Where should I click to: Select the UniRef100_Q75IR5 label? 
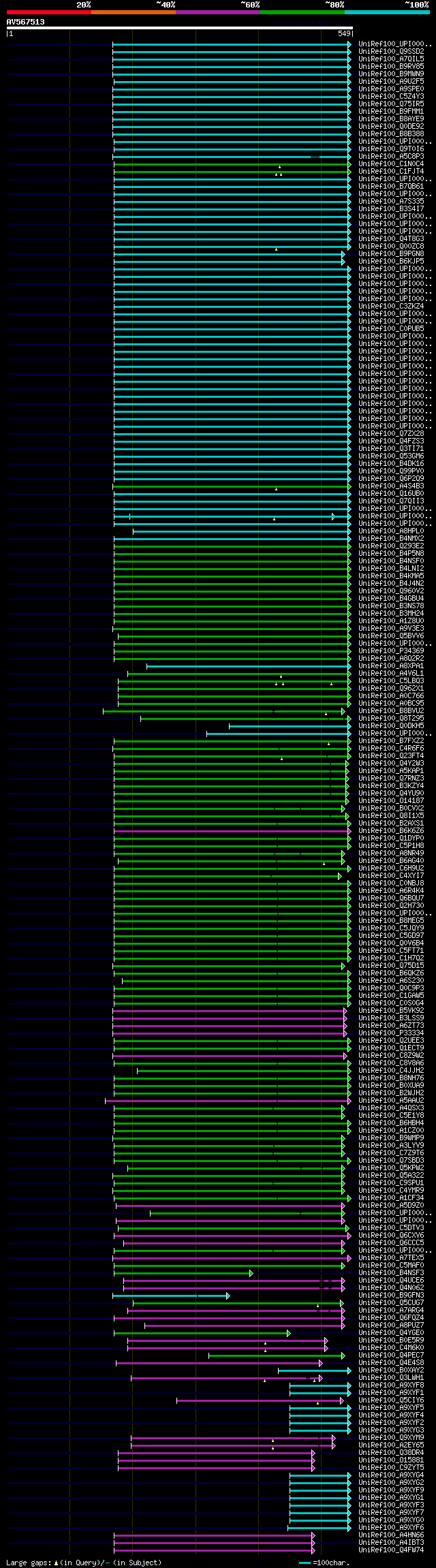click(x=391, y=104)
